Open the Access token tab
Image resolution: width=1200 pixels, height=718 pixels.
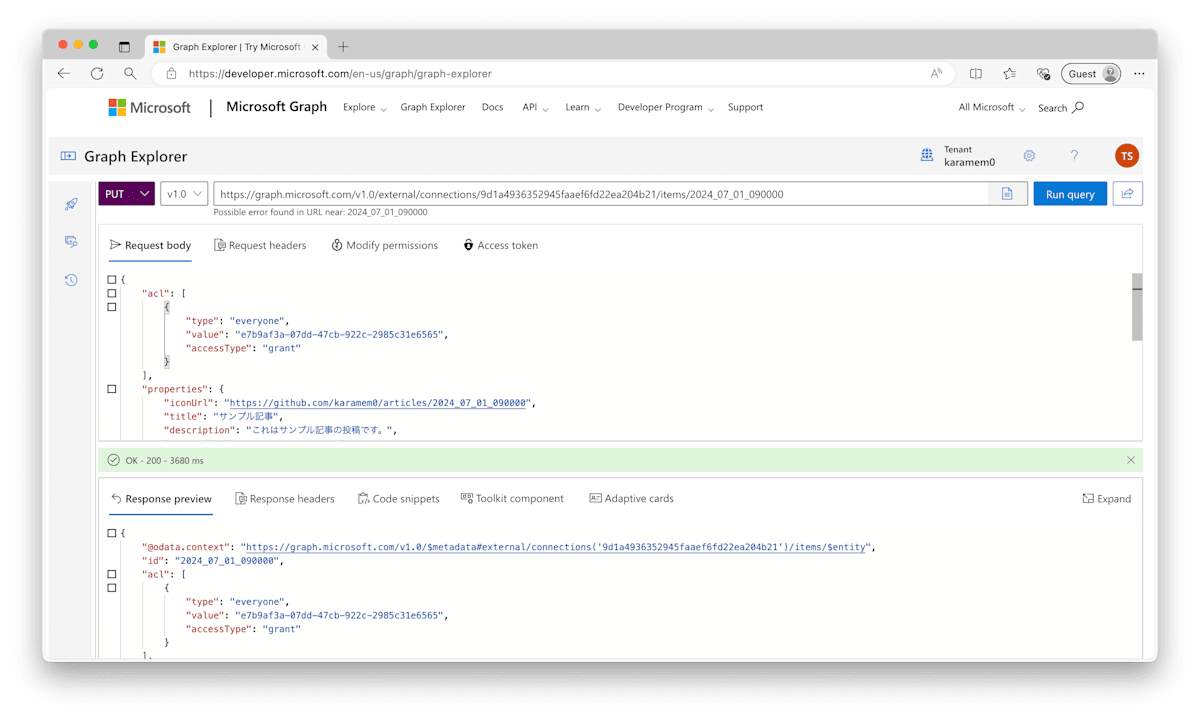click(x=500, y=245)
